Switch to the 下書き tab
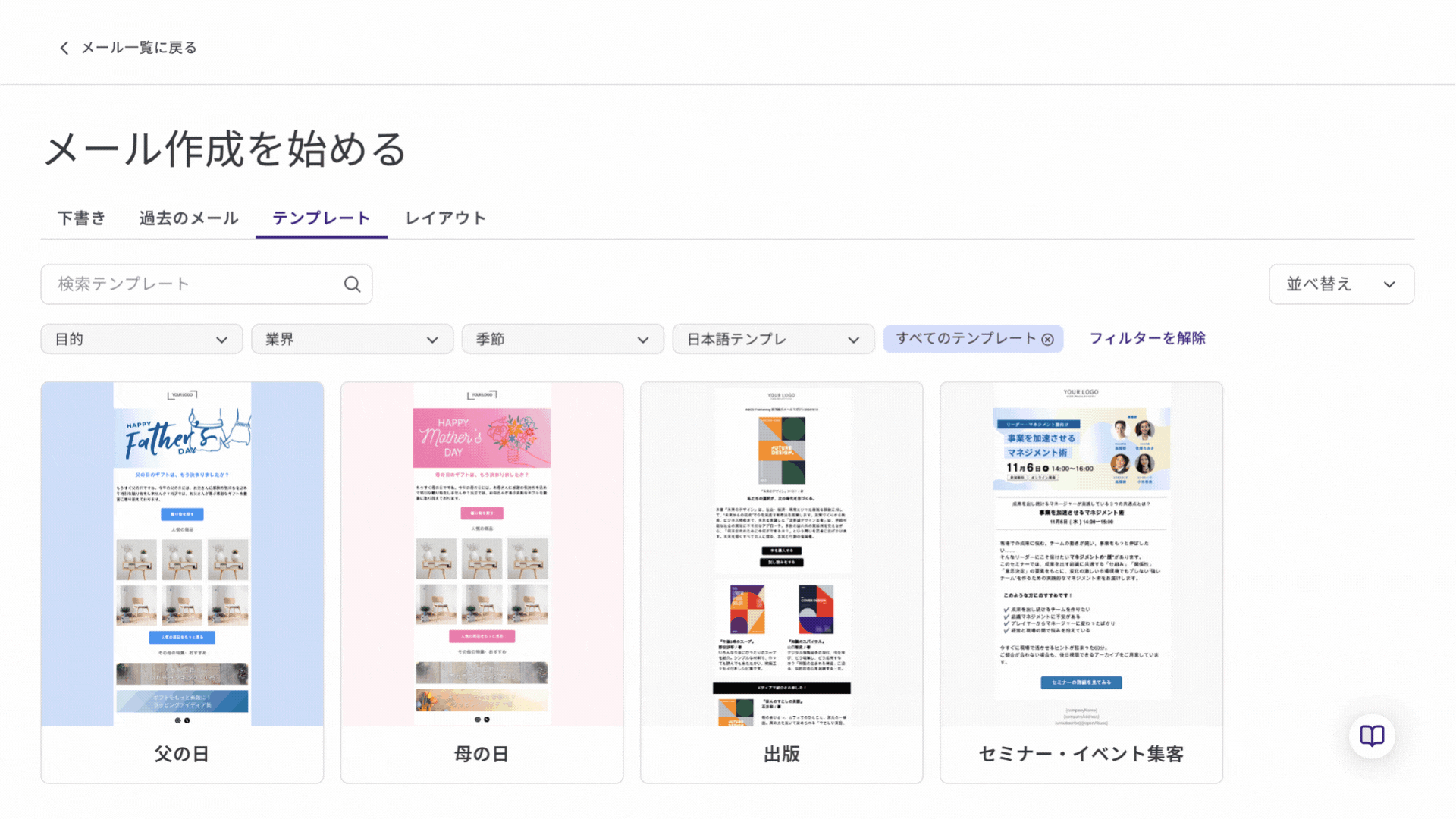Screen dimensions: 1456x819 (81, 218)
